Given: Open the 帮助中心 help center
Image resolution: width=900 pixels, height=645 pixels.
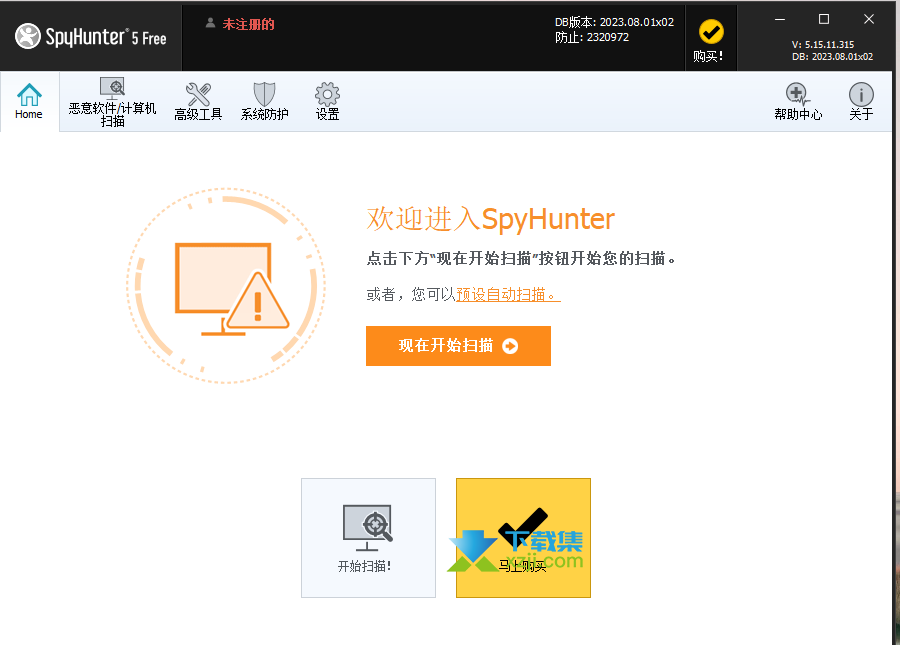Looking at the screenshot, I should point(798,102).
